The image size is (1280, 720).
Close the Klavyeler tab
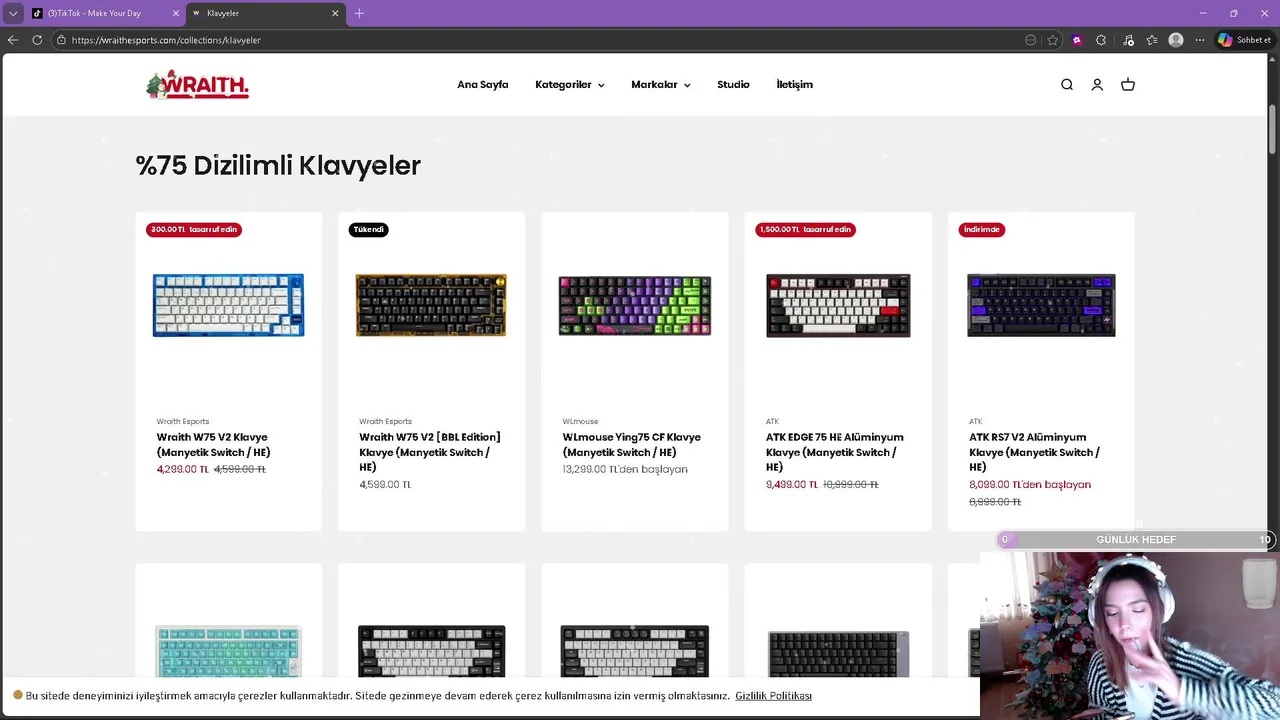tap(335, 13)
